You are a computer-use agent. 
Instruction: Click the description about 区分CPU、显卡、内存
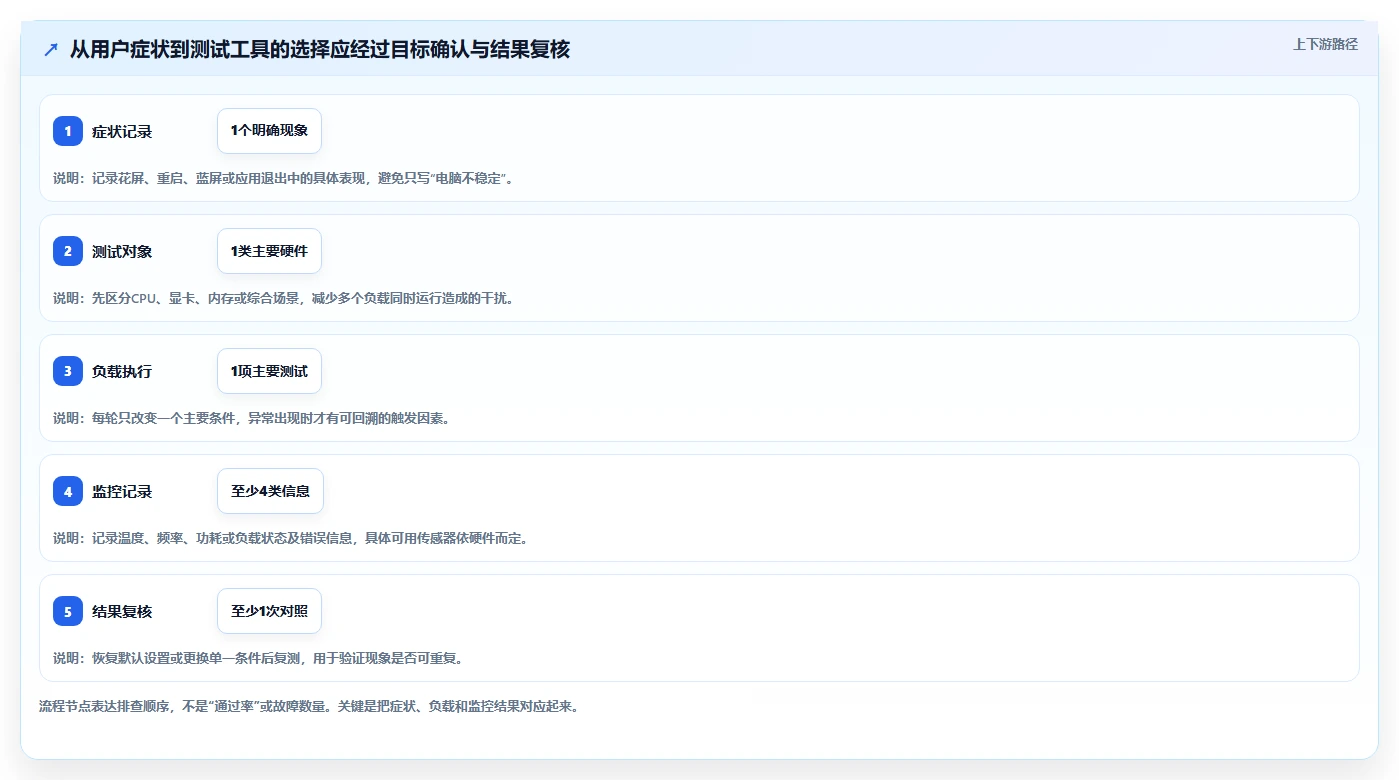pos(283,298)
